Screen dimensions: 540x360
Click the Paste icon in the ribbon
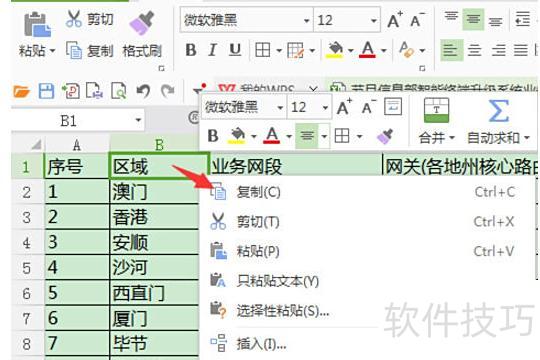coord(37,24)
